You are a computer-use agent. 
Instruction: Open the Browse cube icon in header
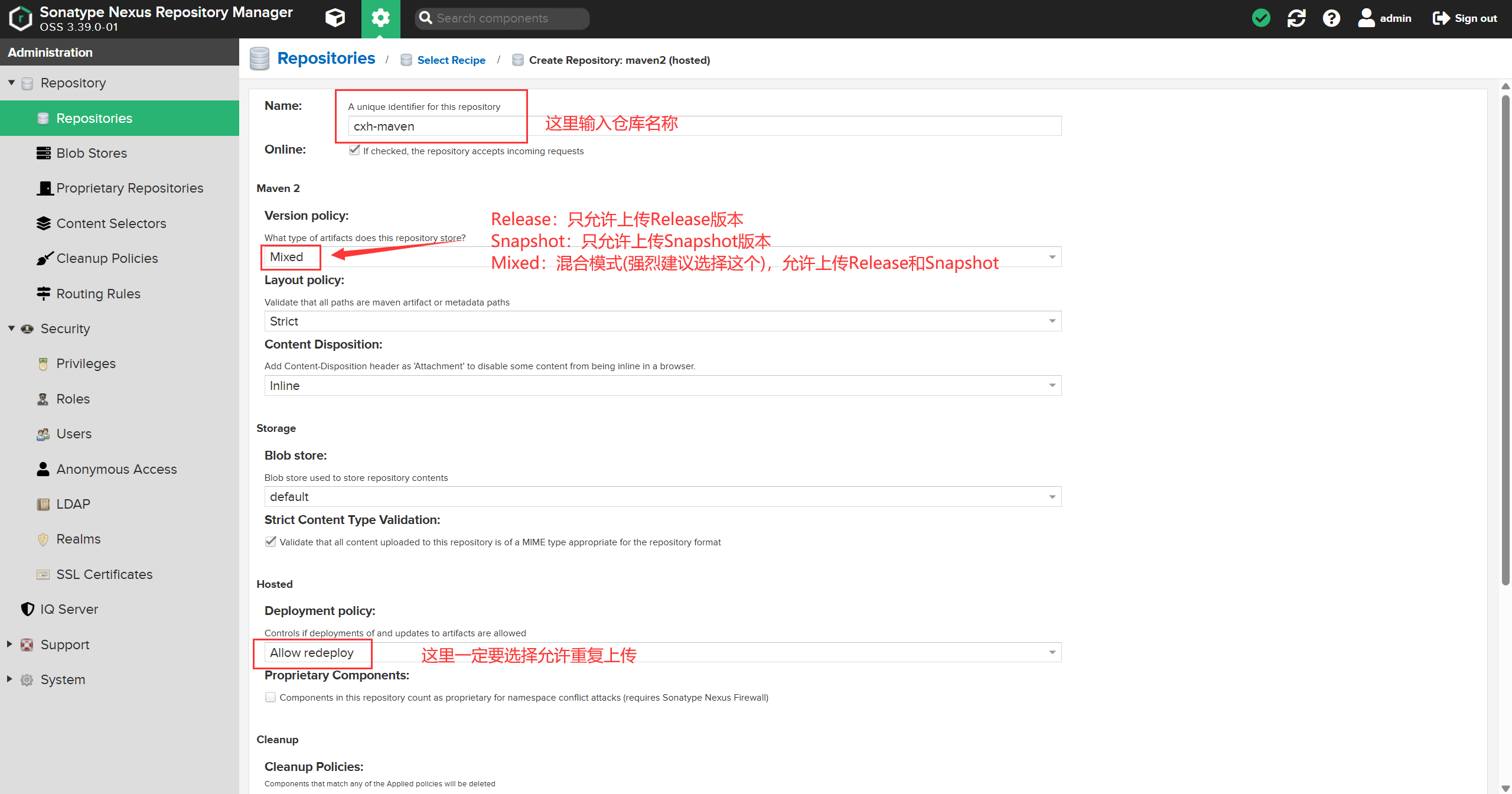pyautogui.click(x=335, y=18)
